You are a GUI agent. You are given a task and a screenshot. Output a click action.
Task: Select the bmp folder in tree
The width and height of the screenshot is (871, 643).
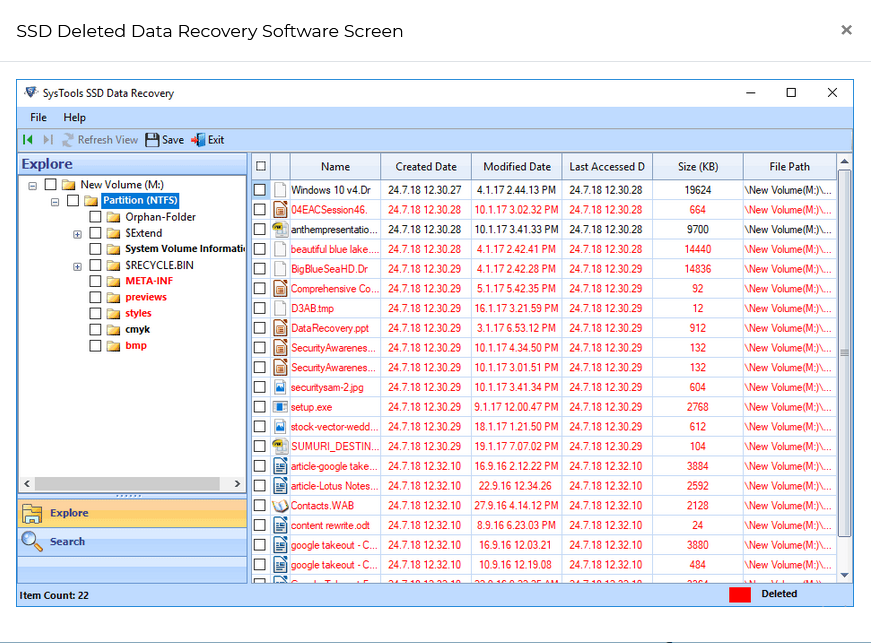(x=136, y=345)
